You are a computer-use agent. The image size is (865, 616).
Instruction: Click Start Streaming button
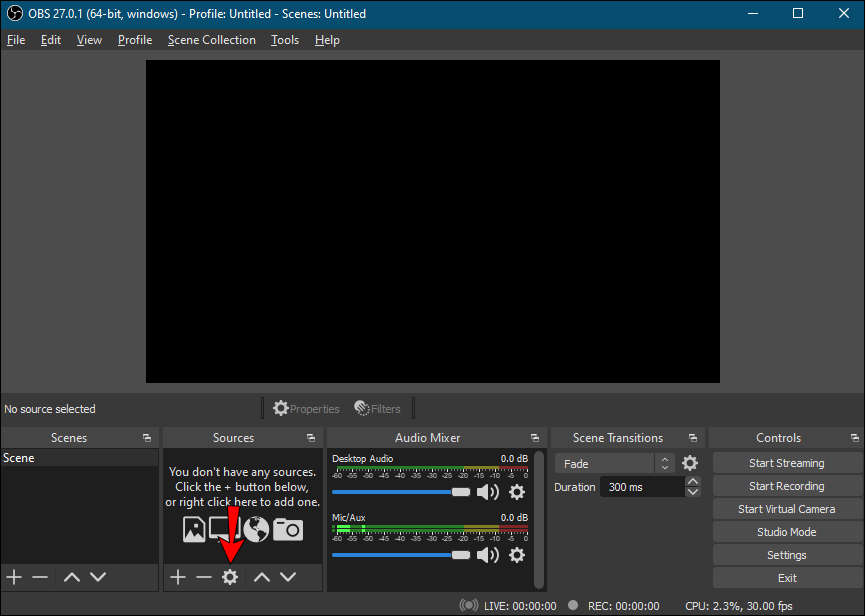click(786, 463)
